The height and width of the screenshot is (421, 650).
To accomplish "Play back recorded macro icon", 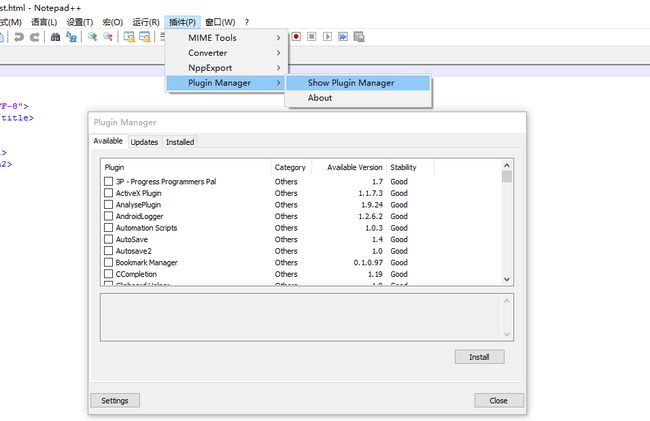I will point(327,37).
